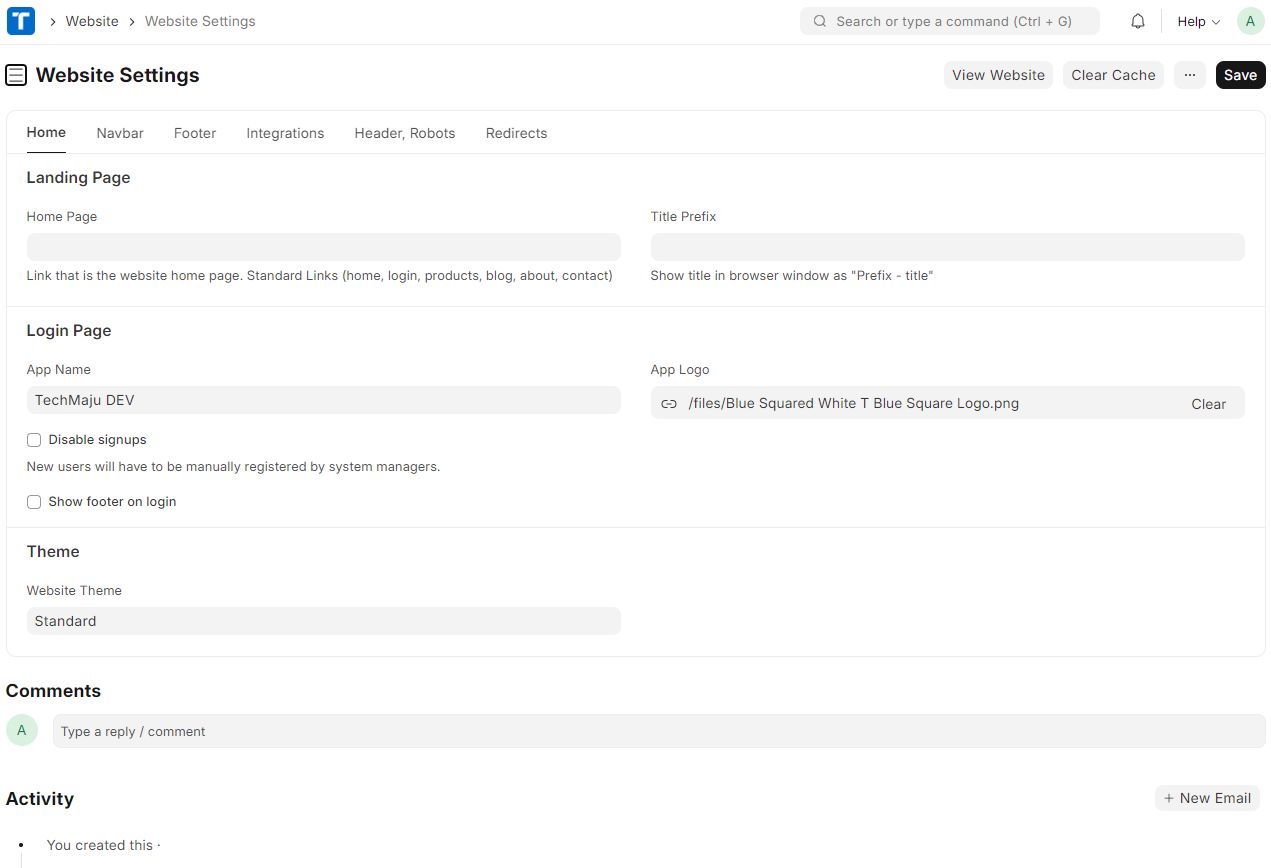Viewport: 1271px width, 868px height.
Task: Click the search magnifier icon
Action: (x=820, y=21)
